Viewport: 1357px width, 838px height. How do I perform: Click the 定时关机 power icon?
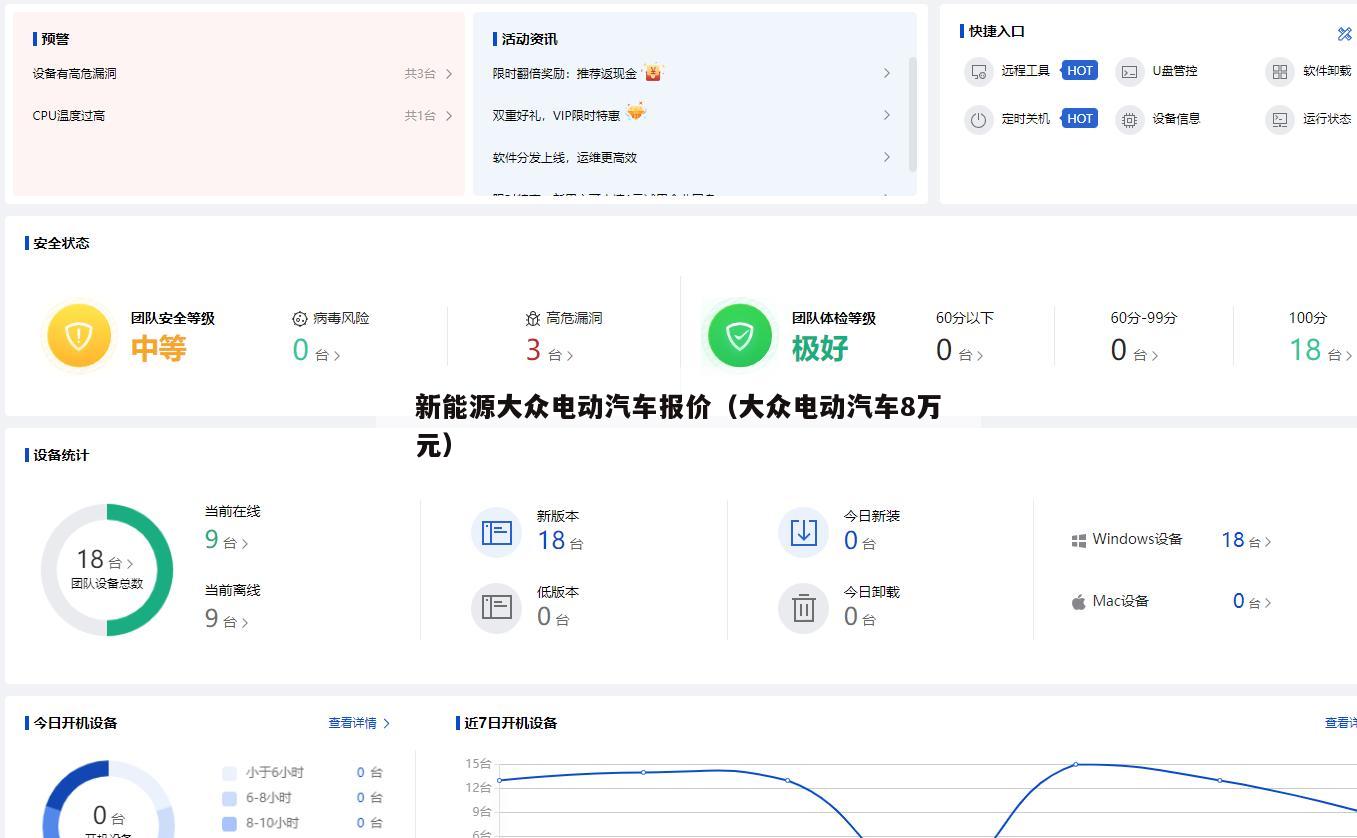978,119
